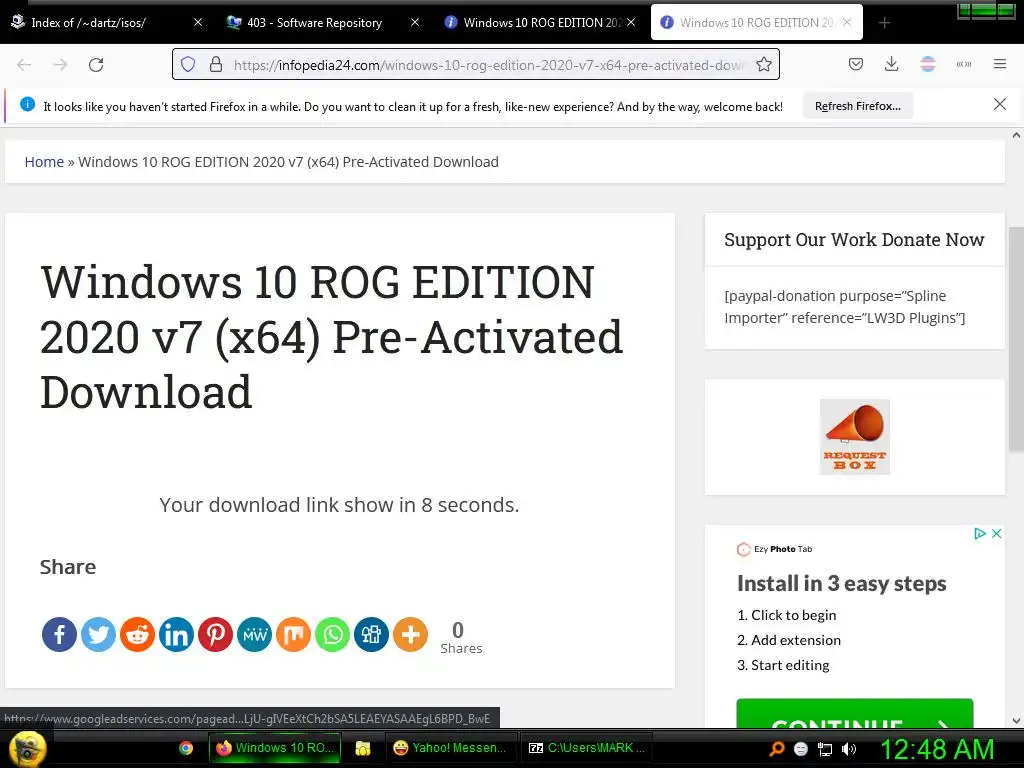Click the 0 Shares counter
Viewport: 1024px width, 768px height.
(x=461, y=637)
